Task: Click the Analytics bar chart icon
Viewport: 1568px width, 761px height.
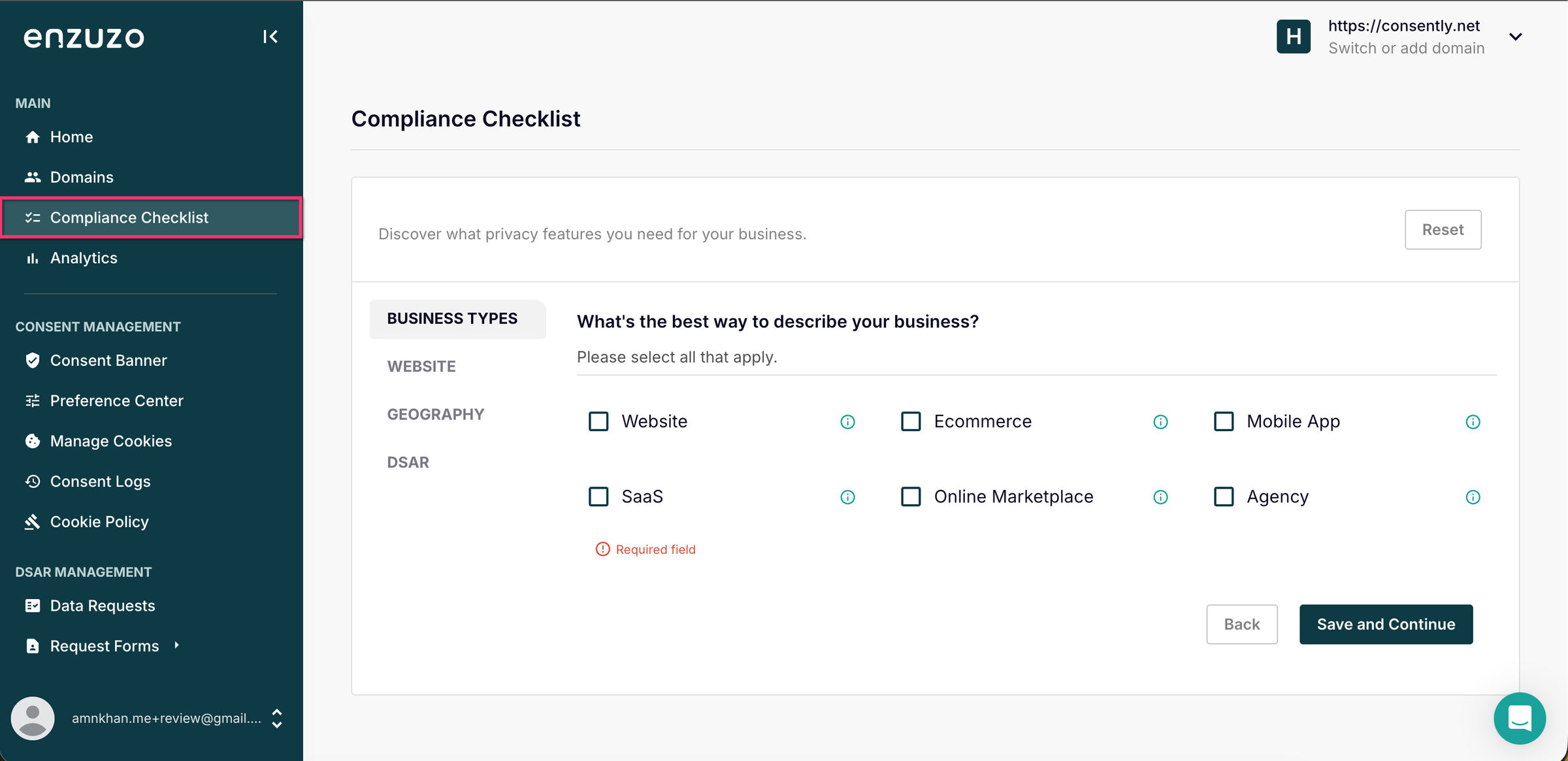Action: pos(33,258)
